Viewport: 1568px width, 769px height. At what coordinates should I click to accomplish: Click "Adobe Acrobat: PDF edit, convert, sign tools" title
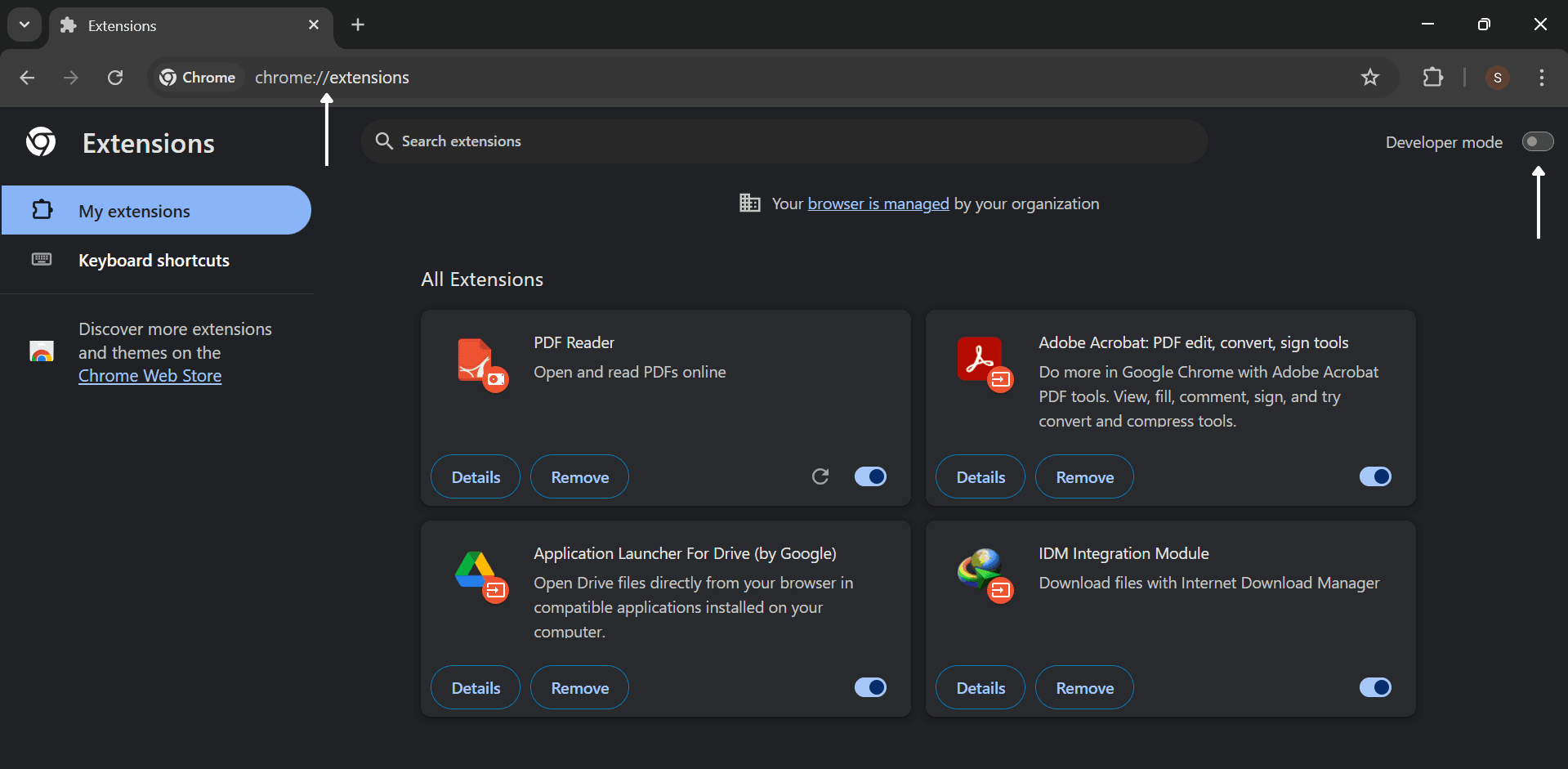[x=1193, y=342]
